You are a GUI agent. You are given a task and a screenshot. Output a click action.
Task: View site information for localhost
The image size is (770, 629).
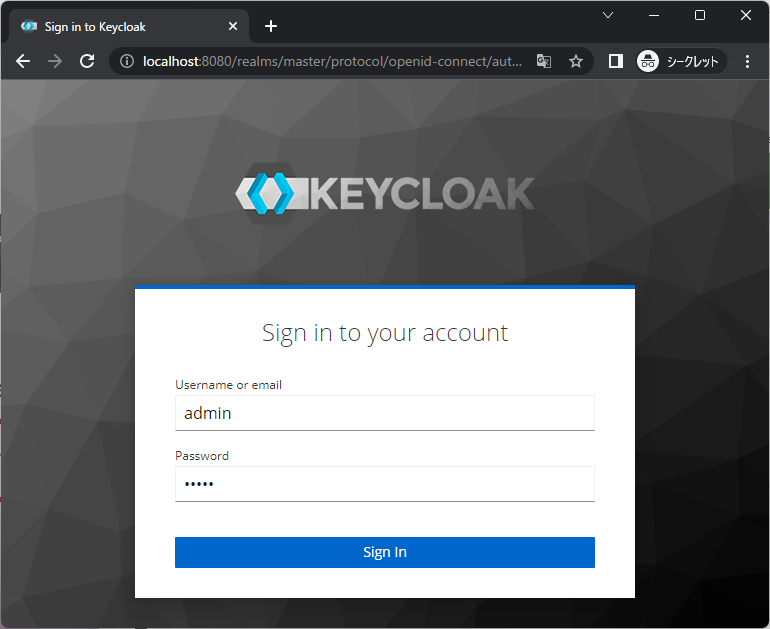(x=127, y=61)
